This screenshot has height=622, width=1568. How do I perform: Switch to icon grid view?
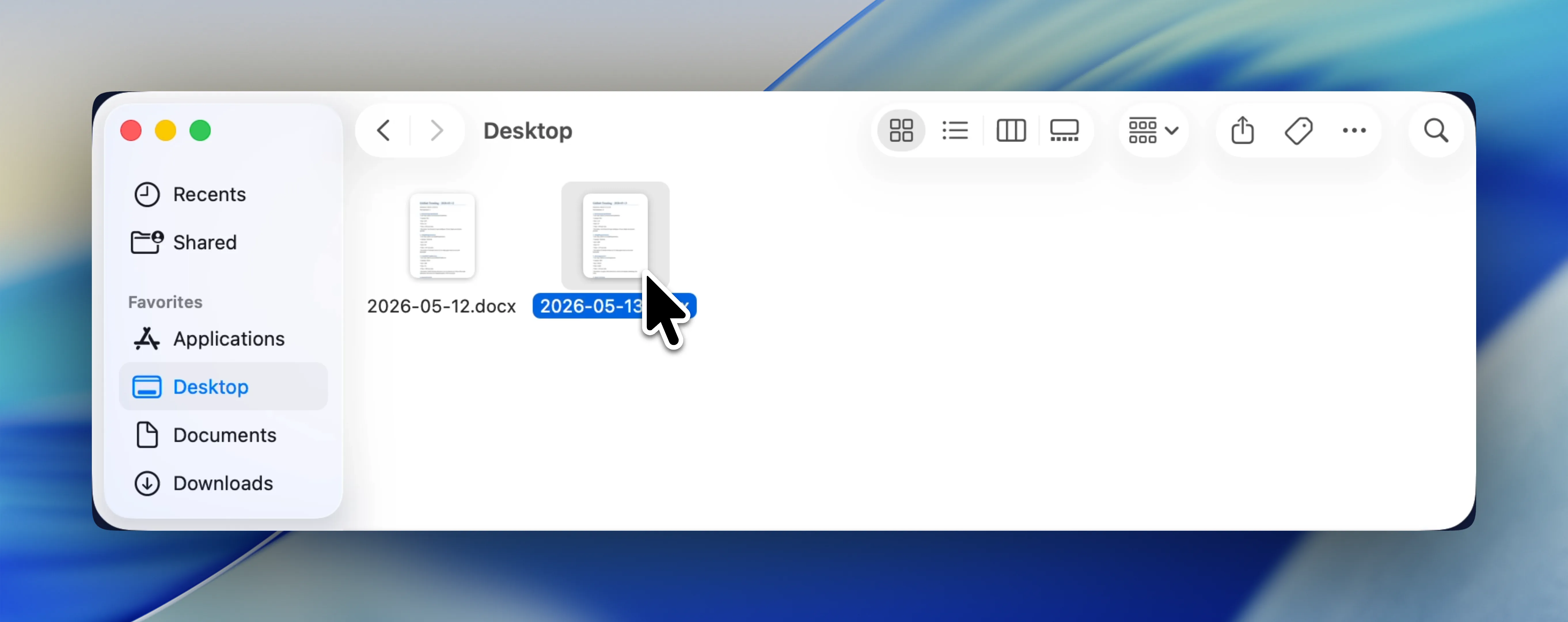901,130
